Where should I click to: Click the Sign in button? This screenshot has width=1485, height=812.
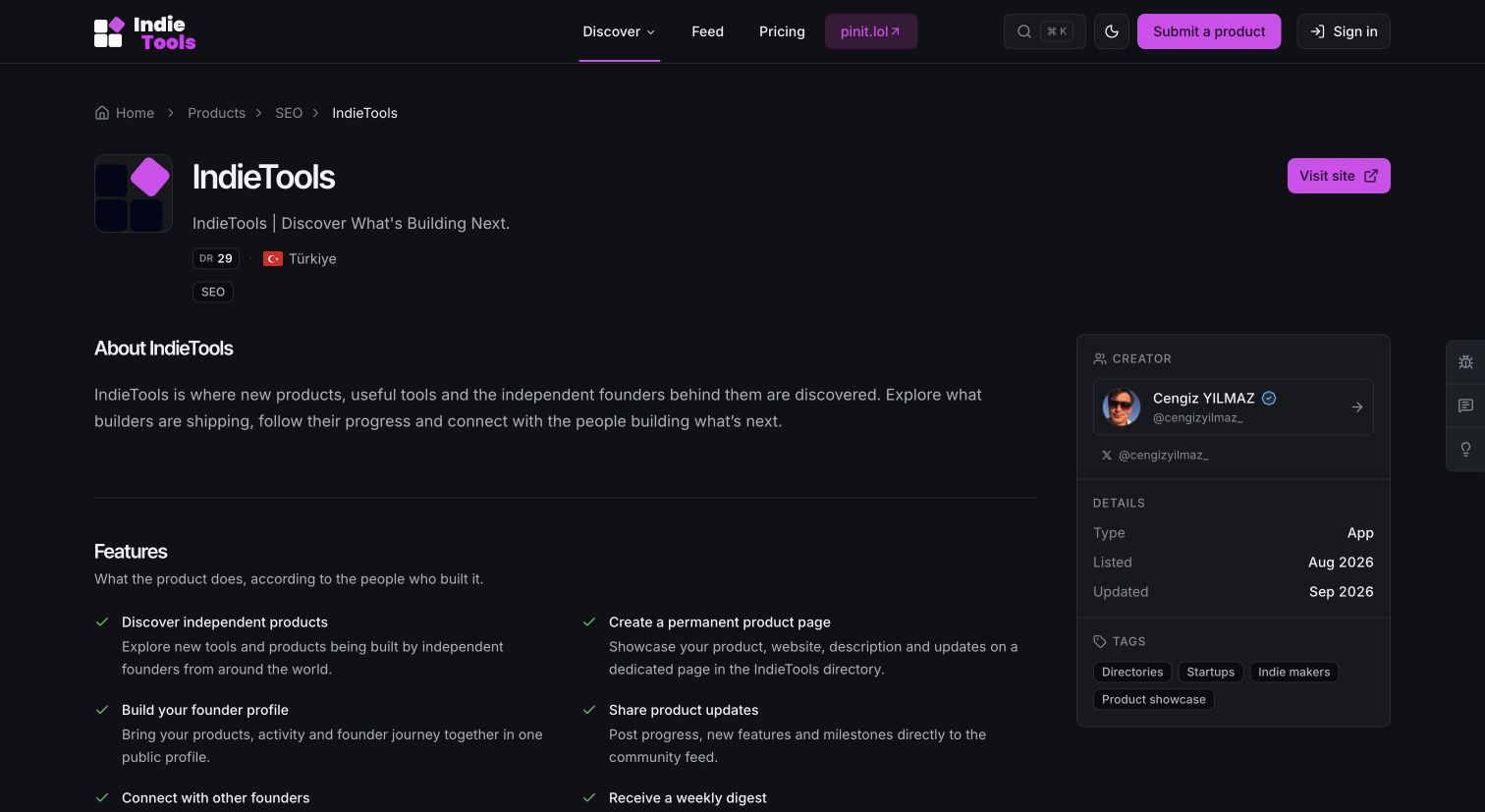click(1344, 31)
